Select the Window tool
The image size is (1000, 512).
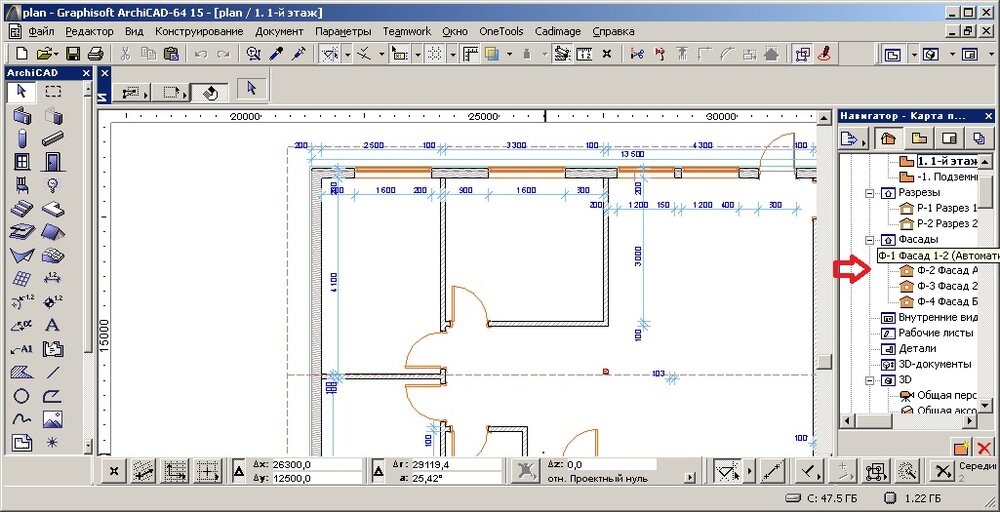coord(22,161)
